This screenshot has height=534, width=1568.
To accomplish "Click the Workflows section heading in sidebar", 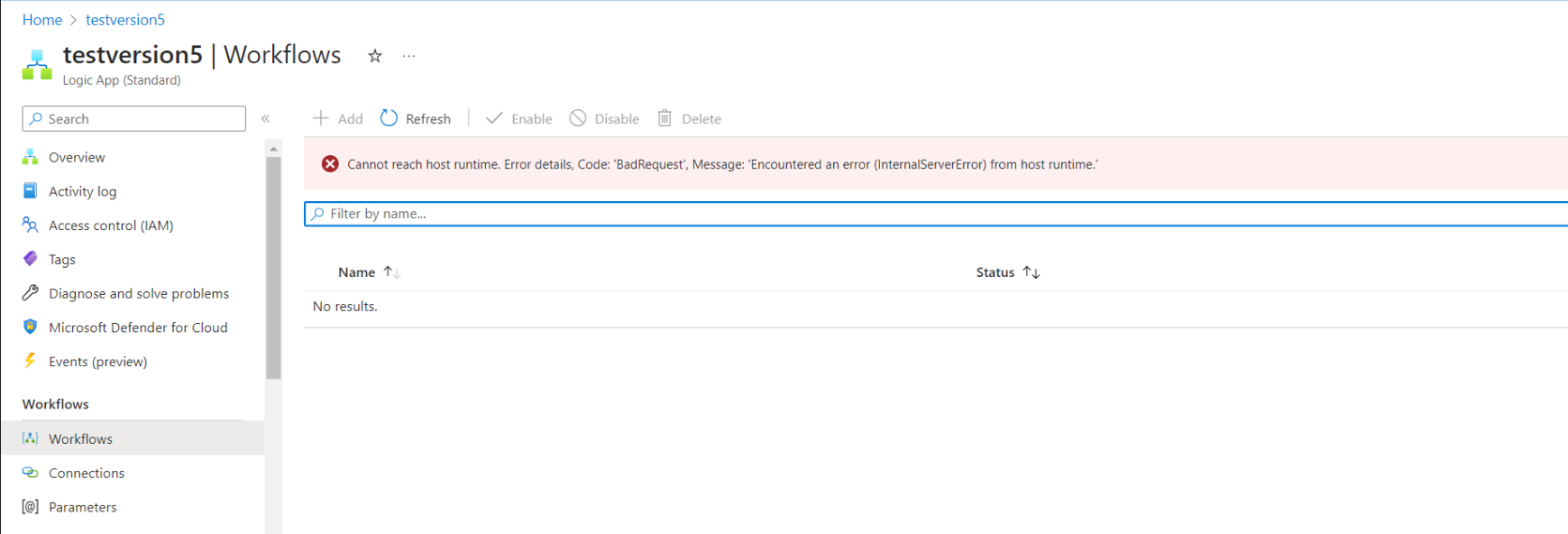I will 56,404.
